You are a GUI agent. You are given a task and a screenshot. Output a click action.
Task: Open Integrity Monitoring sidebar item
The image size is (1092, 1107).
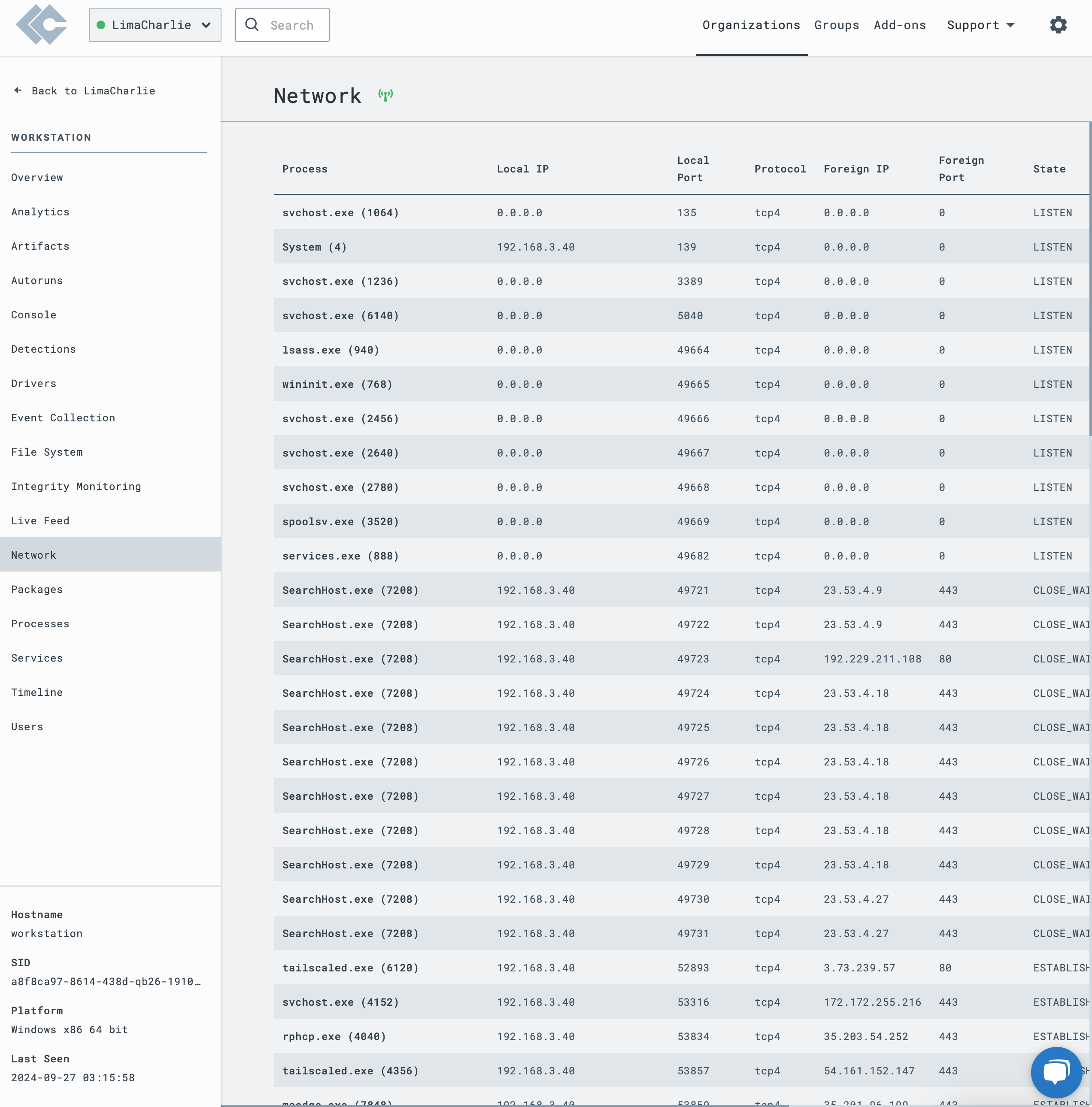110,487
